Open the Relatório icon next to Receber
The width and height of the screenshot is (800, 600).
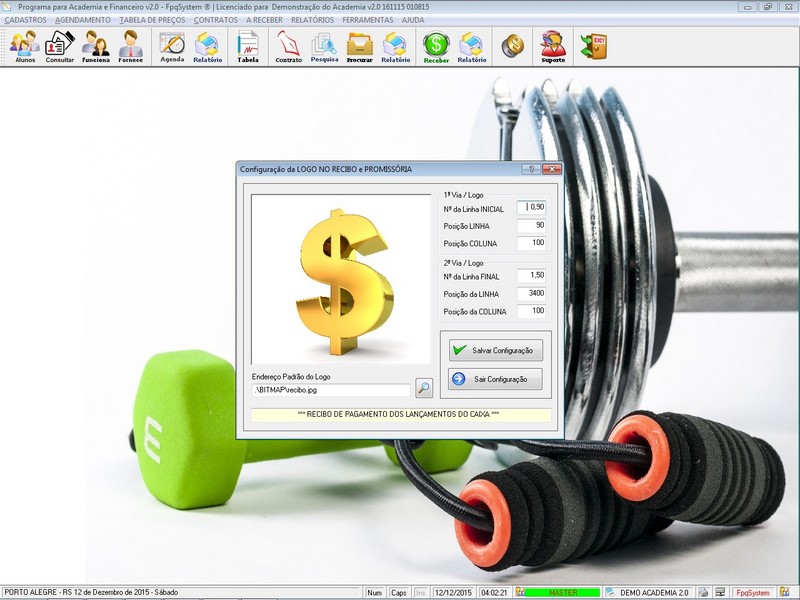pyautogui.click(x=472, y=47)
